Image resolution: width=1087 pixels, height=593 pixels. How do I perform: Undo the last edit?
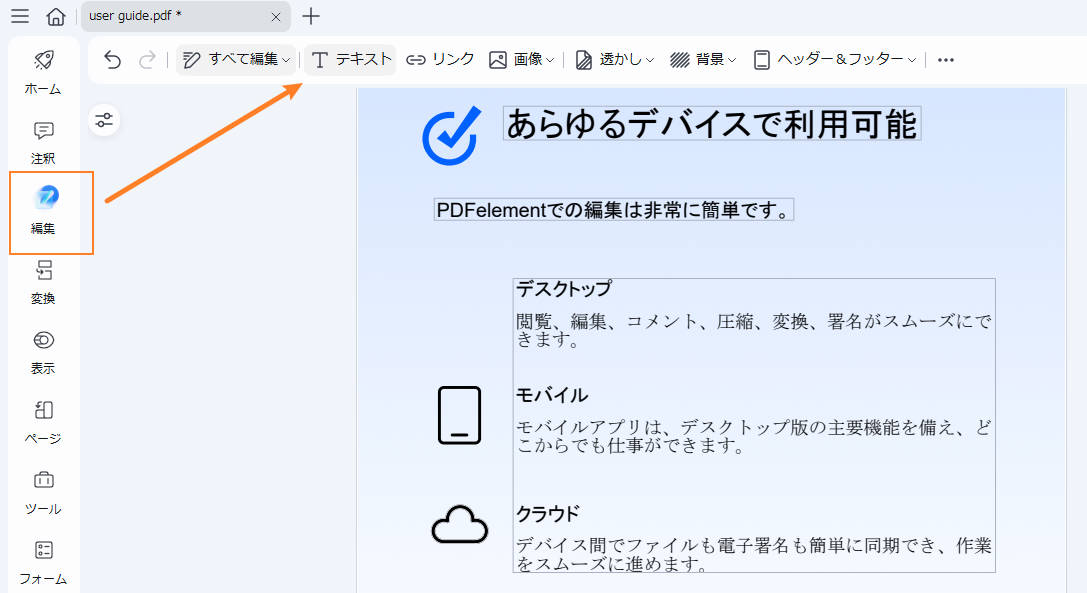[111, 60]
